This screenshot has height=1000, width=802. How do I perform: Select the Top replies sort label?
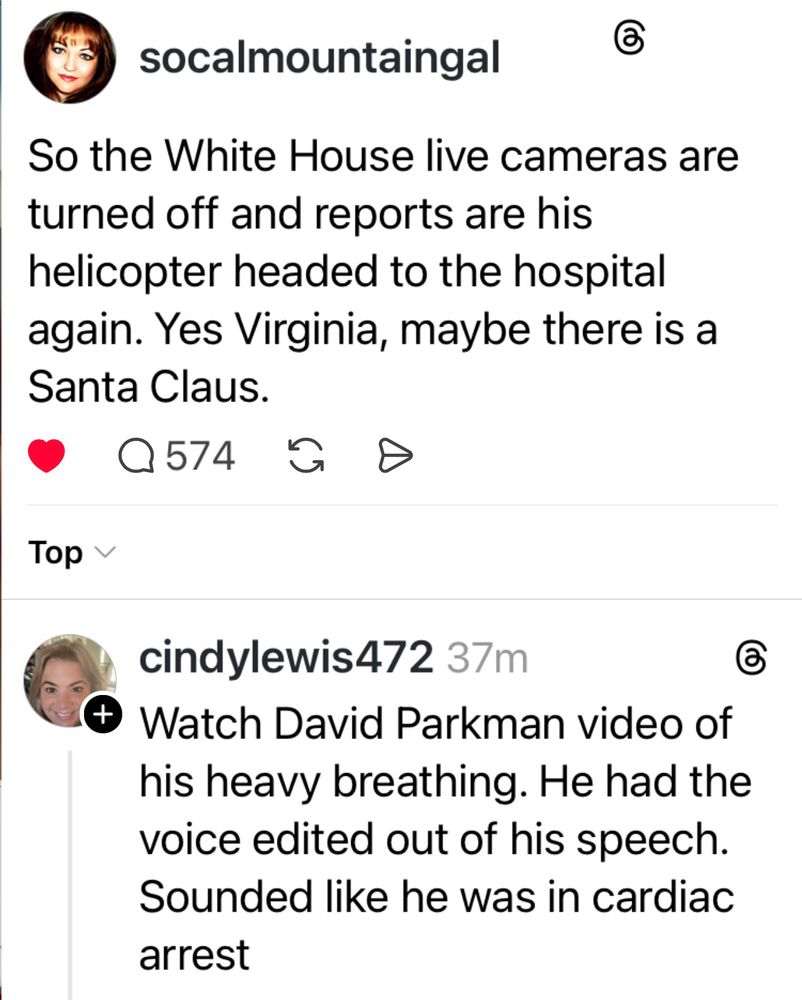coord(55,552)
